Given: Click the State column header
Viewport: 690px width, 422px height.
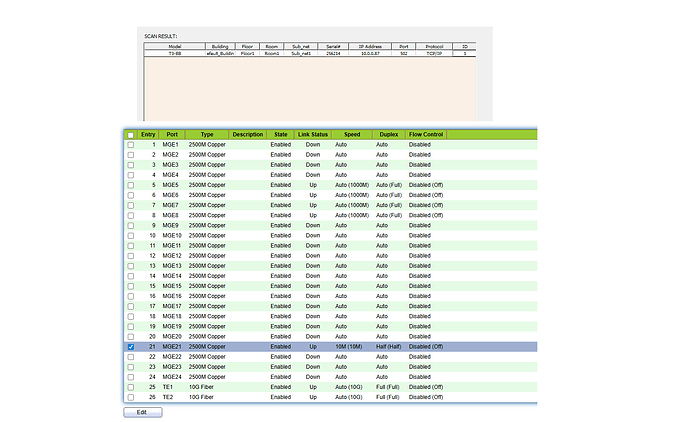Looking at the screenshot, I should click(281, 134).
